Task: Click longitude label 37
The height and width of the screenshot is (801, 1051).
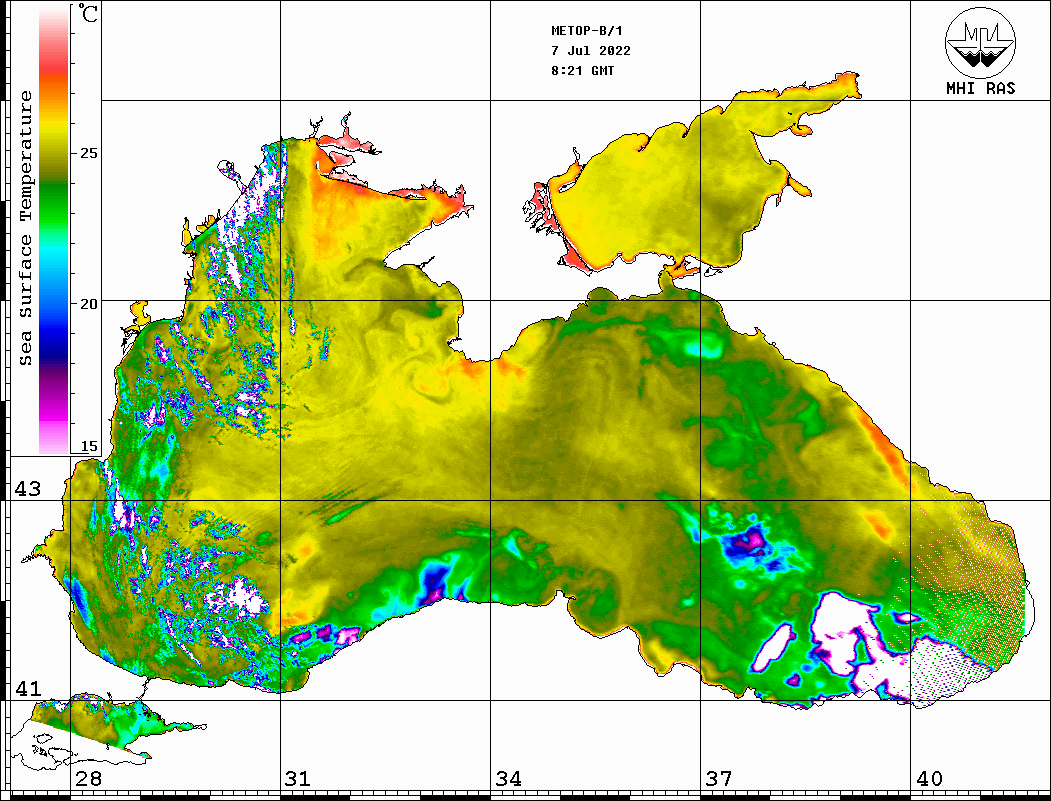Action: click(719, 779)
